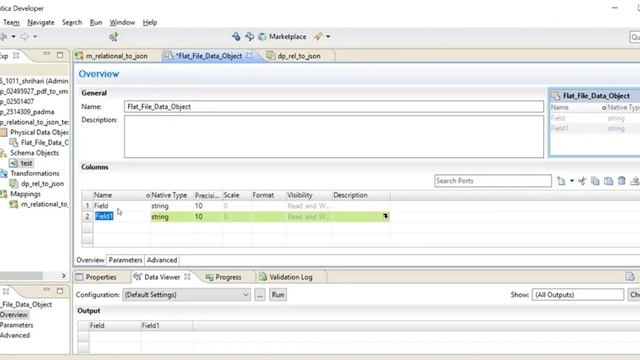Viewport: 640px width, 360px height.
Task: Open the Configuration dropdown
Action: [187, 295]
